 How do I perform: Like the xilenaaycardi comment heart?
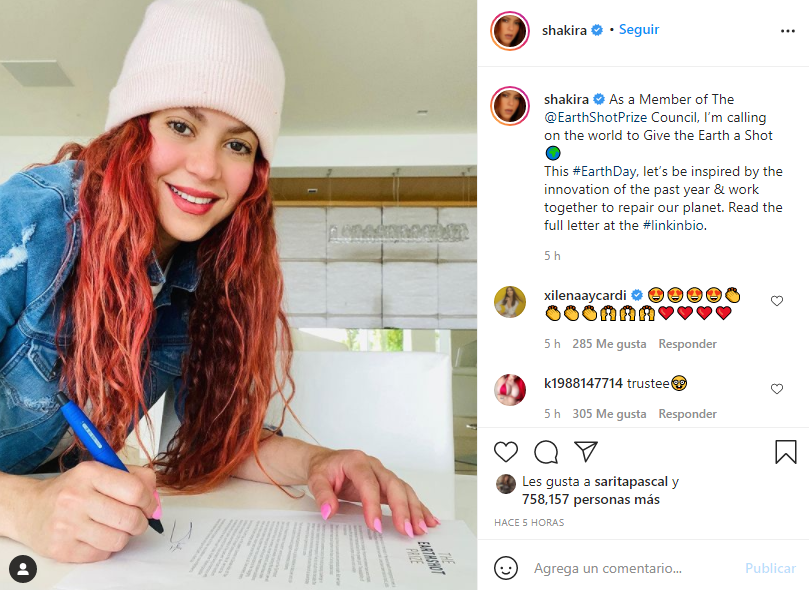[776, 301]
